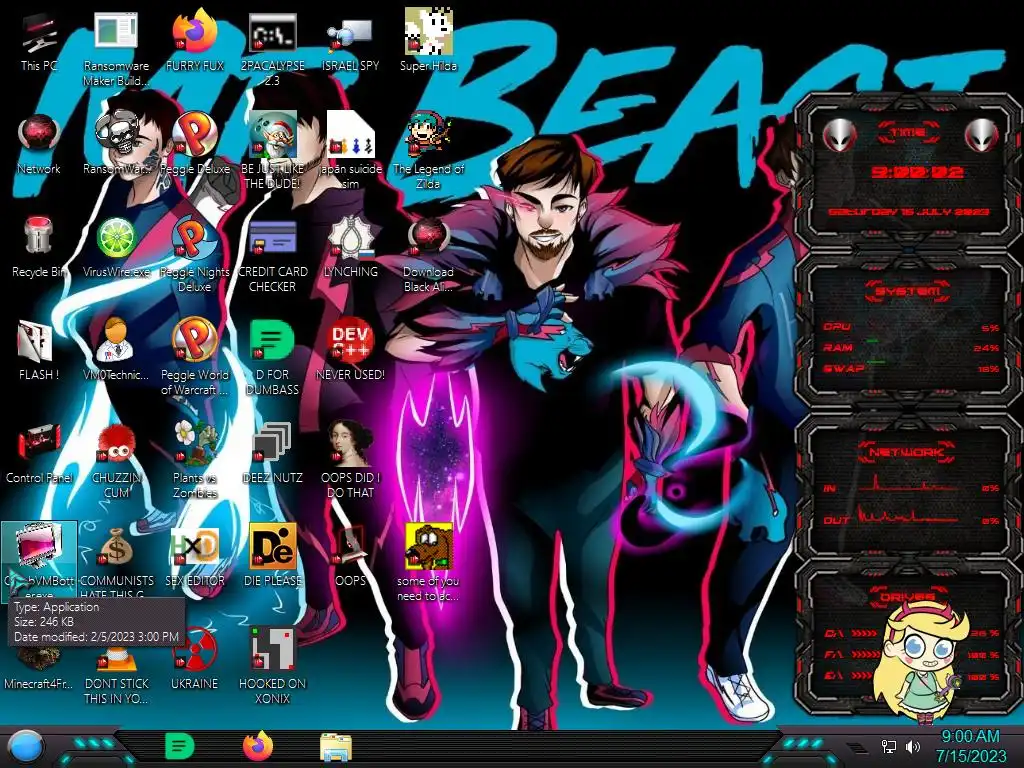Click the Start orb button

25,748
